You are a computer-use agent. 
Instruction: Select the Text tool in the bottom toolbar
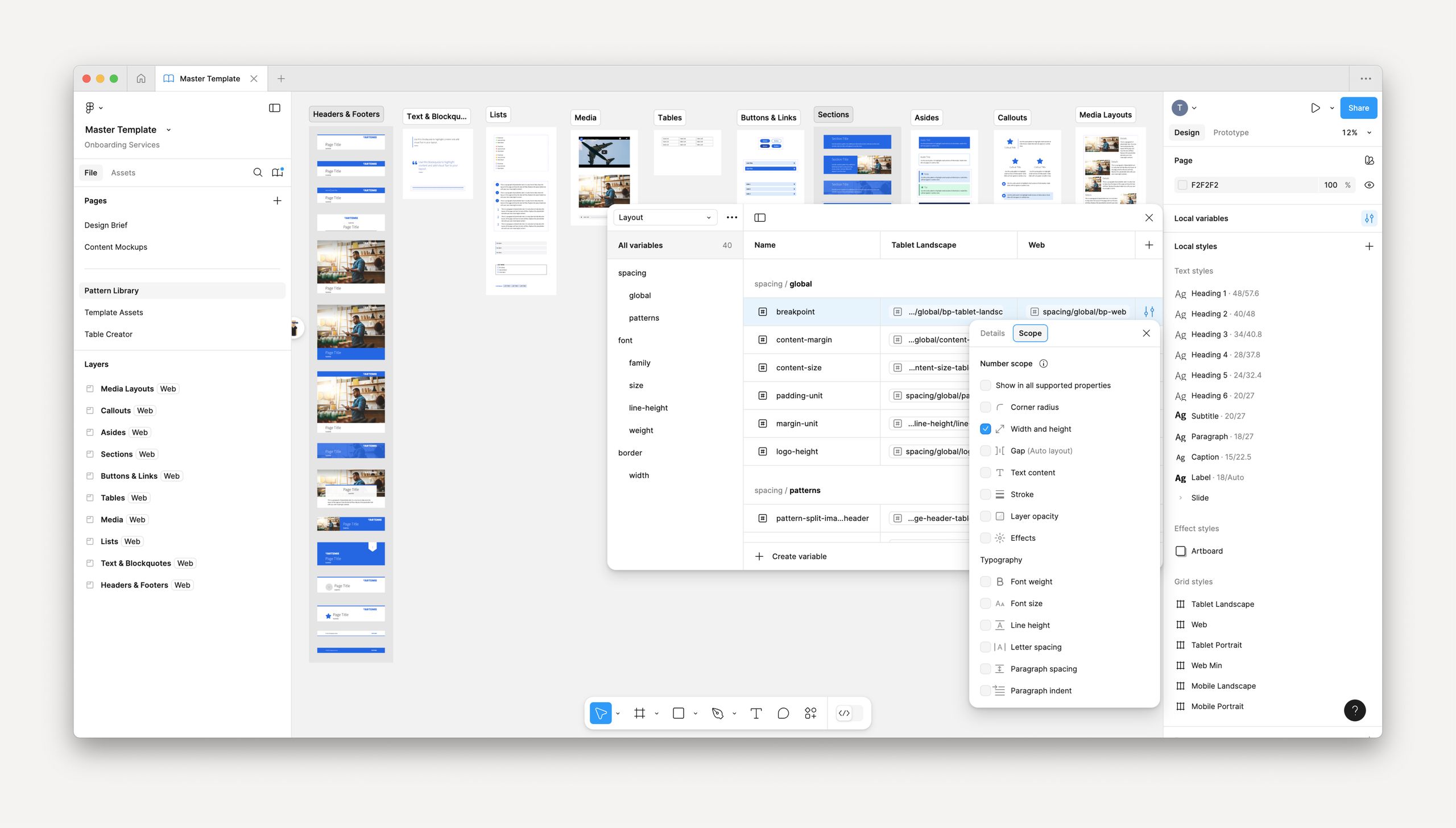pyautogui.click(x=756, y=713)
